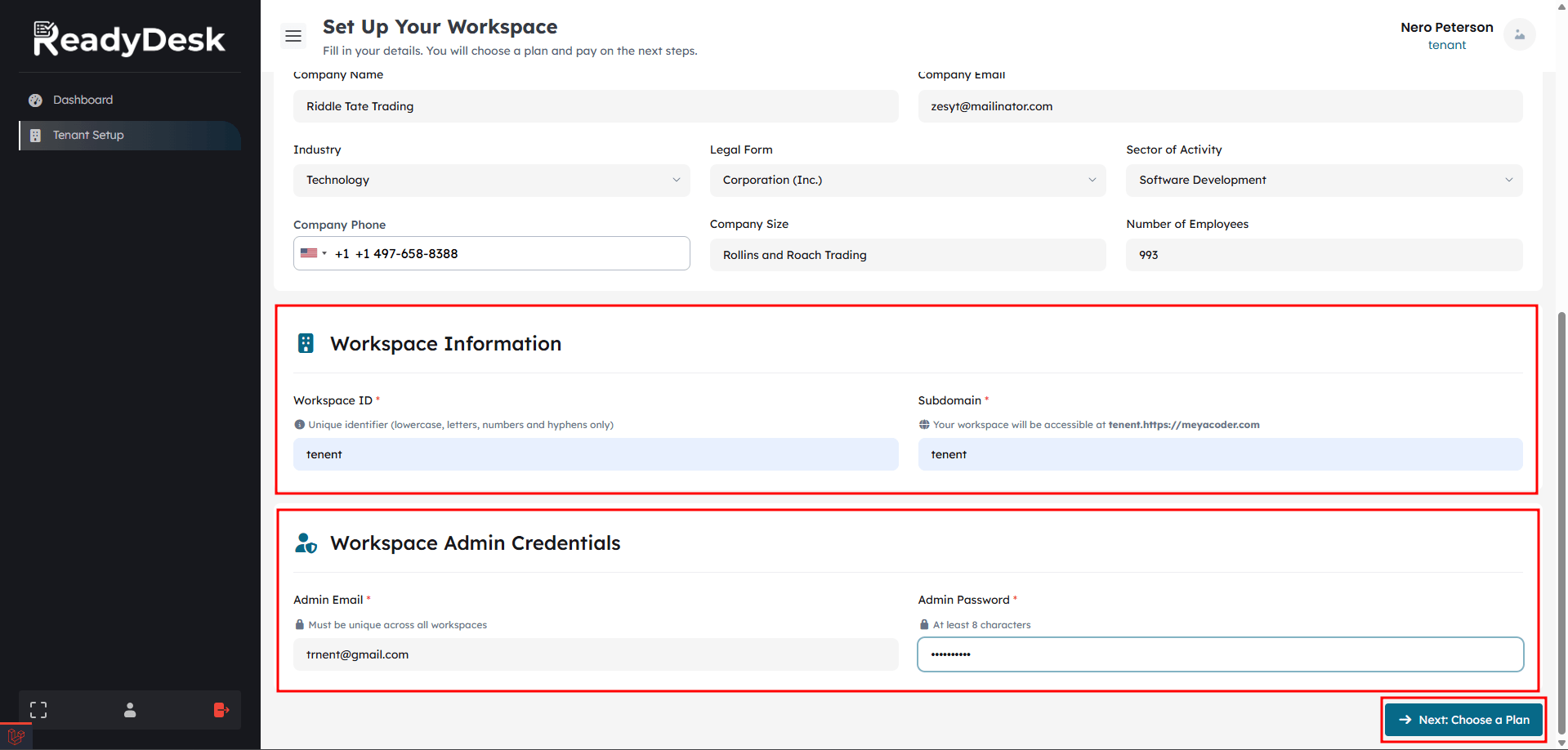This screenshot has height=750, width=1568.
Task: Open the US flag country code selector
Action: pyautogui.click(x=313, y=253)
